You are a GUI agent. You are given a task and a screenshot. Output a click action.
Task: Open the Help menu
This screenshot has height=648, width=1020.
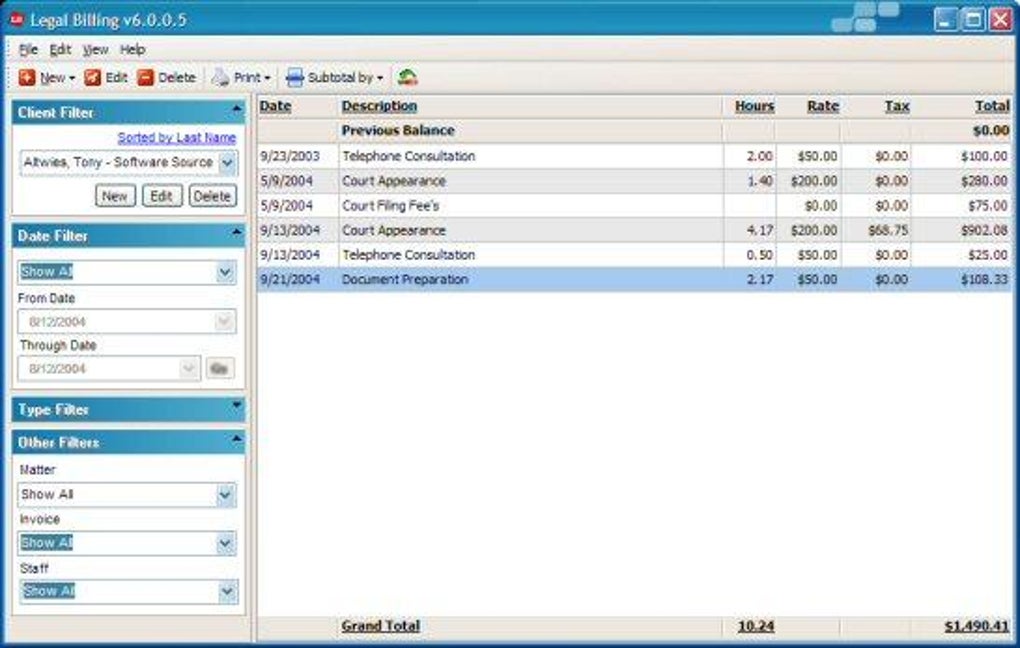coord(133,49)
